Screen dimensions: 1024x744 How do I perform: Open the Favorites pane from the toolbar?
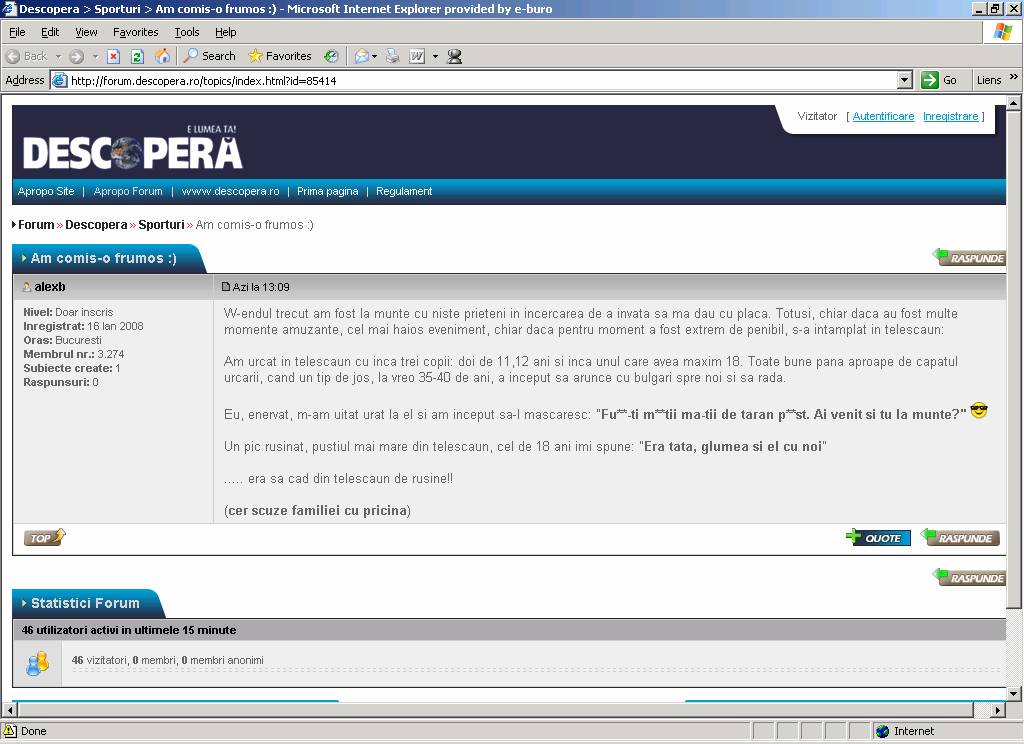pos(280,56)
